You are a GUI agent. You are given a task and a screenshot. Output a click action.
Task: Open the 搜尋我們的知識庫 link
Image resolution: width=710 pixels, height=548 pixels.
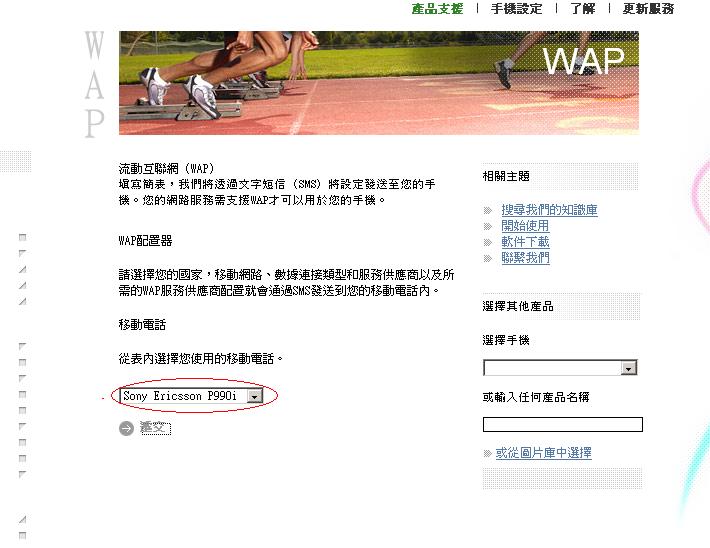pos(549,210)
